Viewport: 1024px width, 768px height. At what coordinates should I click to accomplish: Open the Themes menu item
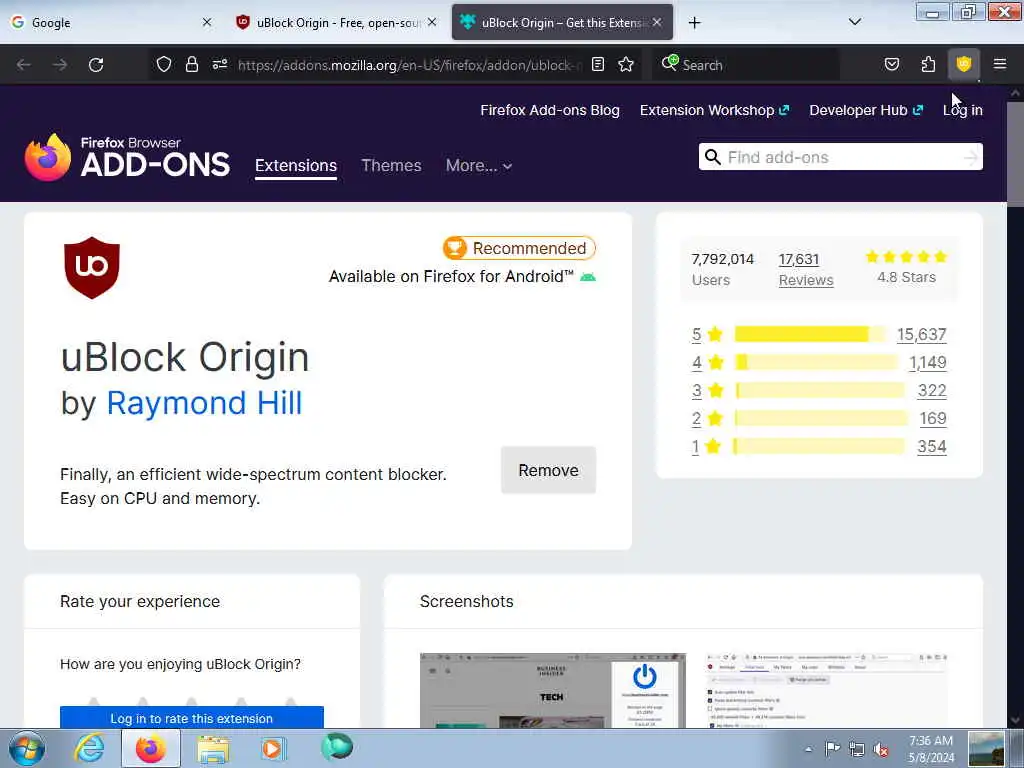click(x=391, y=165)
